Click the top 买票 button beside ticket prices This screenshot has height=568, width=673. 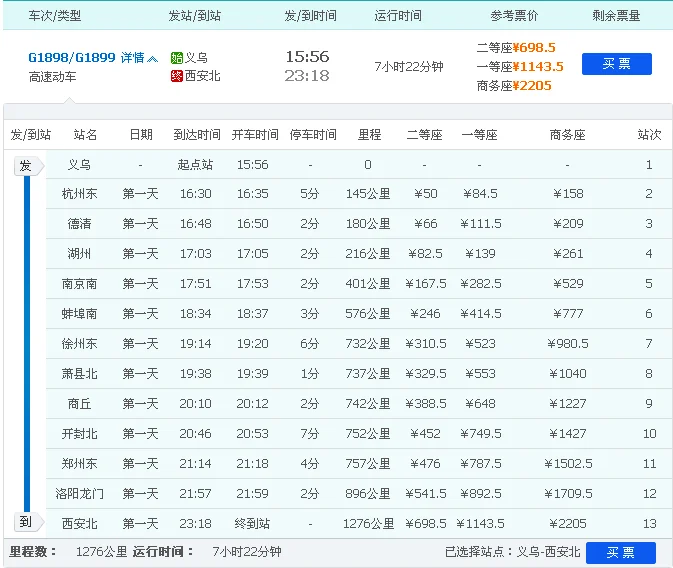617,64
